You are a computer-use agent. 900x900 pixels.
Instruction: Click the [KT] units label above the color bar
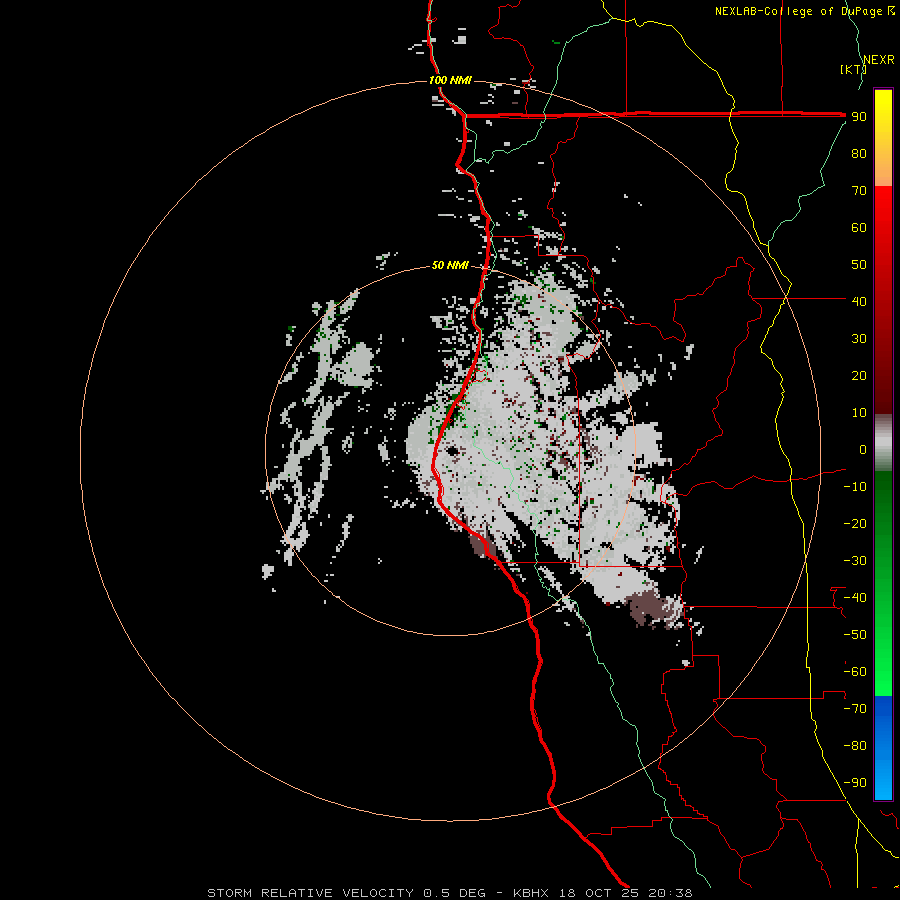853,69
